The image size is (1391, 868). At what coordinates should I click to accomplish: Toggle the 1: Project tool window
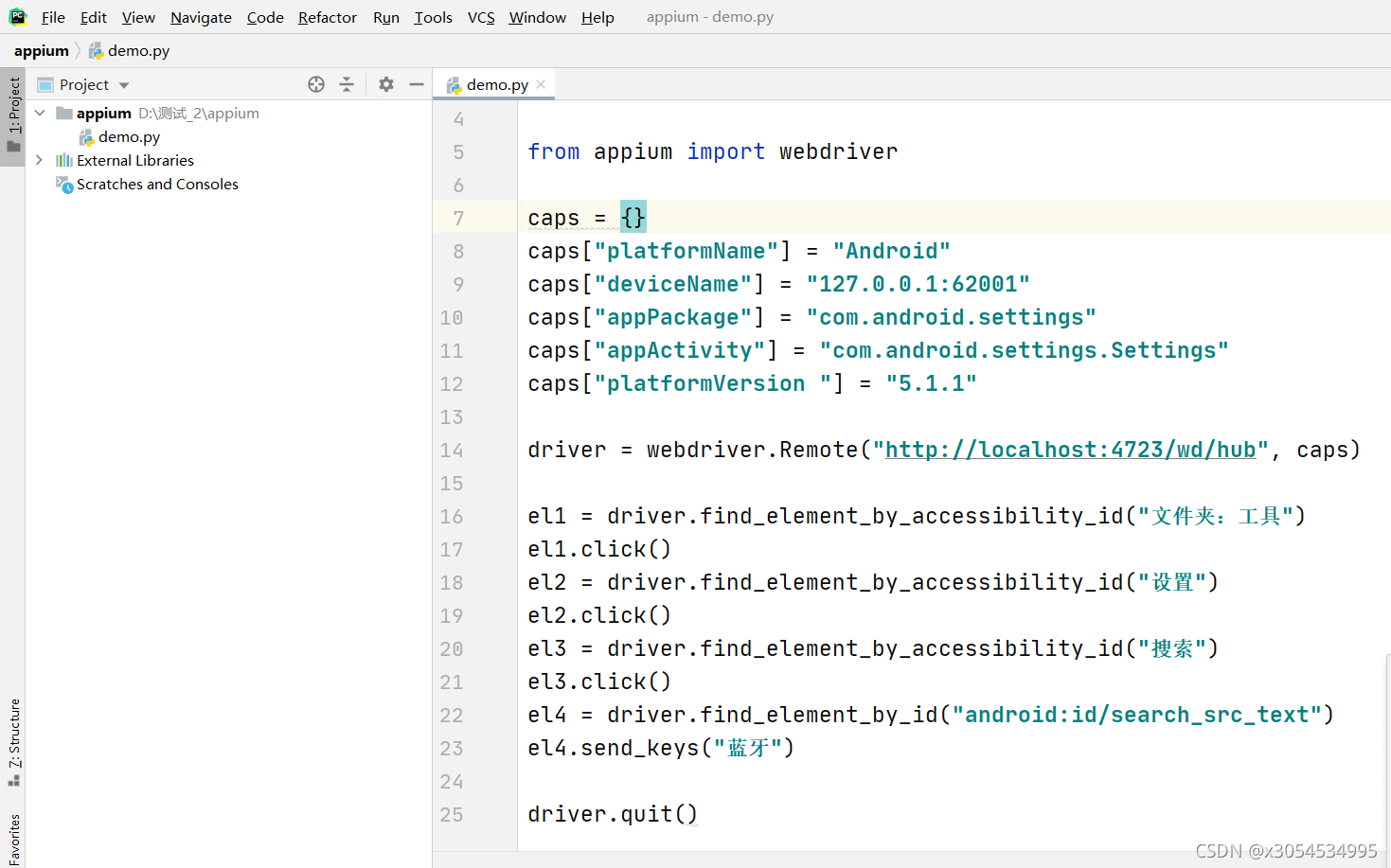(13, 115)
